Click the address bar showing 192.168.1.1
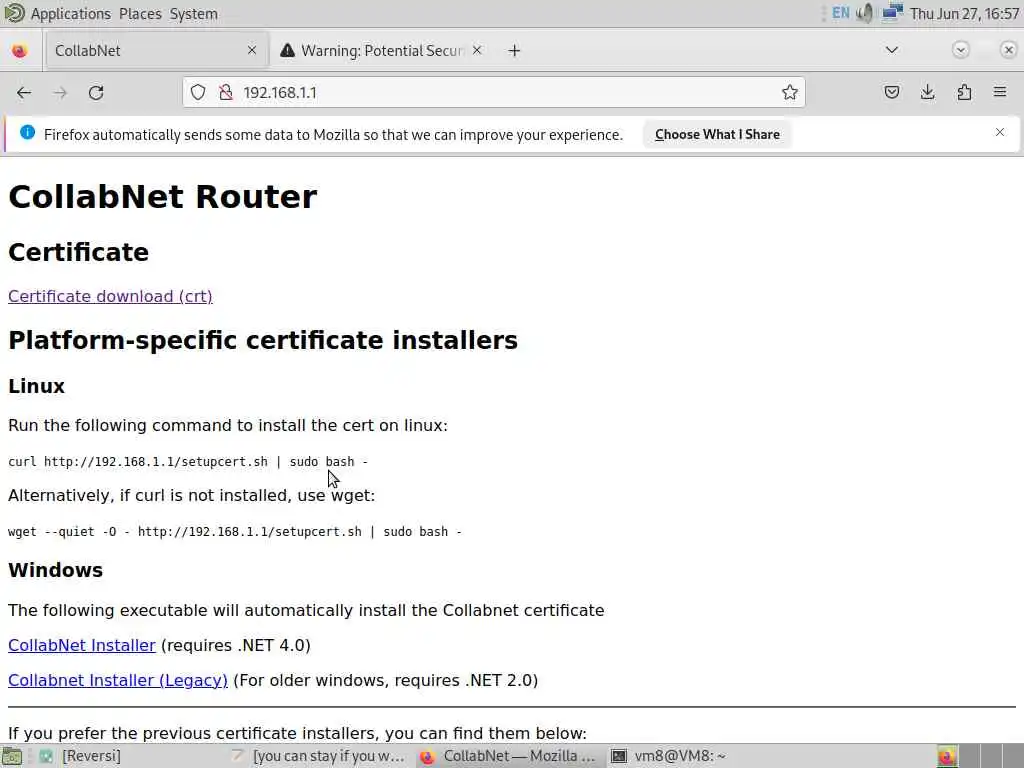Screen dimensions: 1024x768 (x=494, y=93)
